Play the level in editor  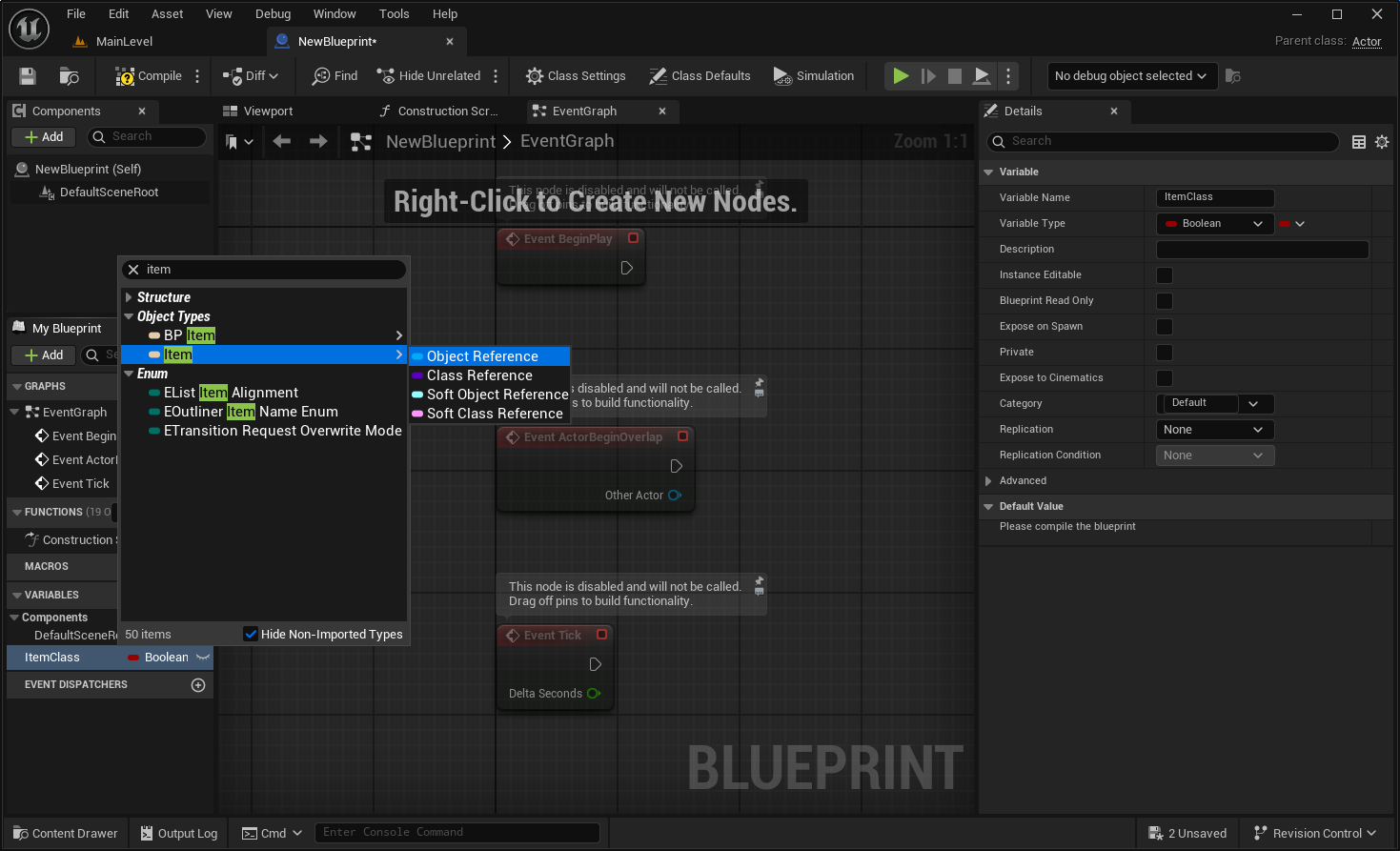point(901,76)
